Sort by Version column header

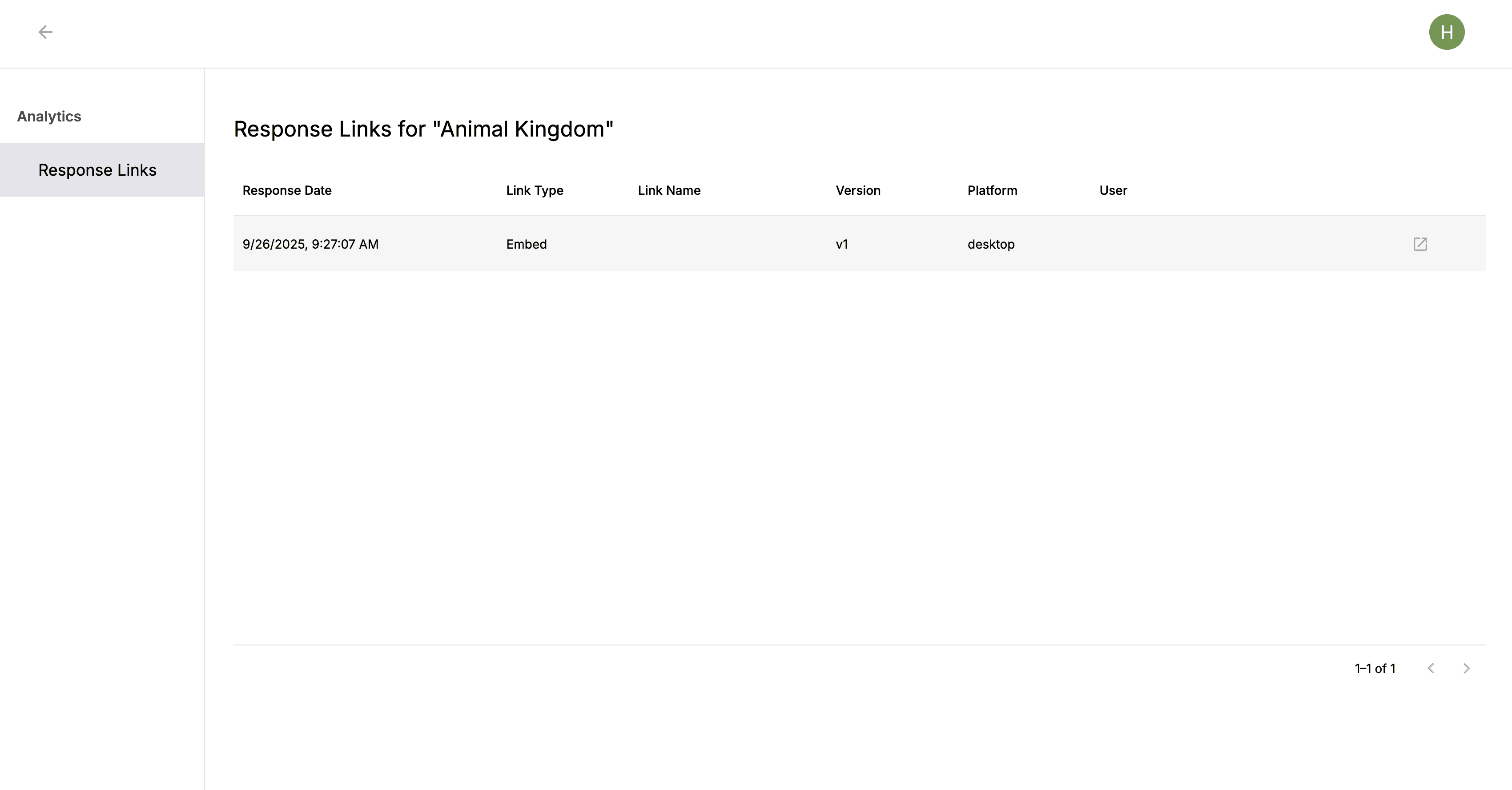857,190
